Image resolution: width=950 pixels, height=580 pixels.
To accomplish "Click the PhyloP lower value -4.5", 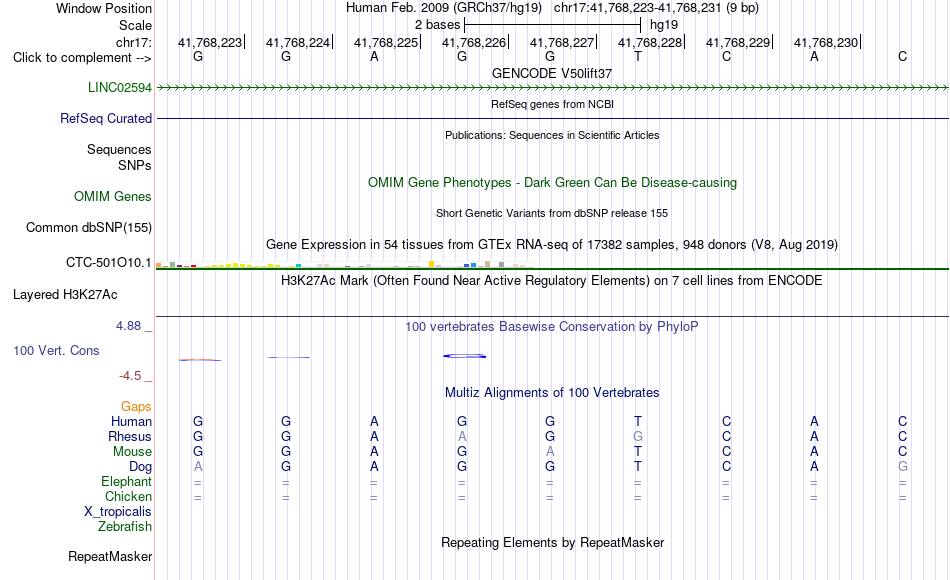I will tap(130, 376).
